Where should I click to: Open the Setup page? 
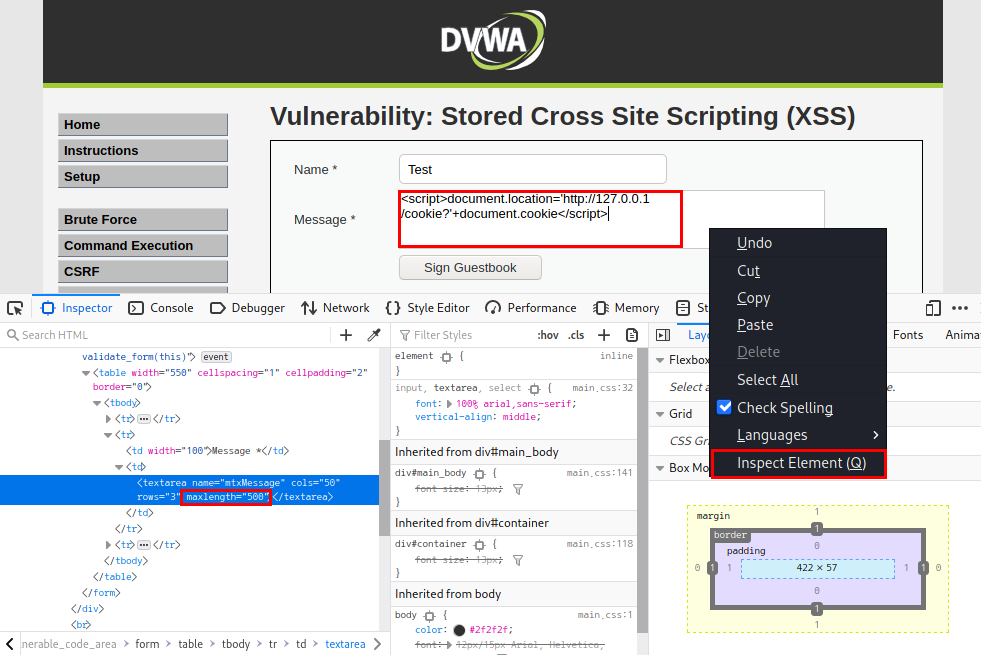pyautogui.click(x=143, y=177)
